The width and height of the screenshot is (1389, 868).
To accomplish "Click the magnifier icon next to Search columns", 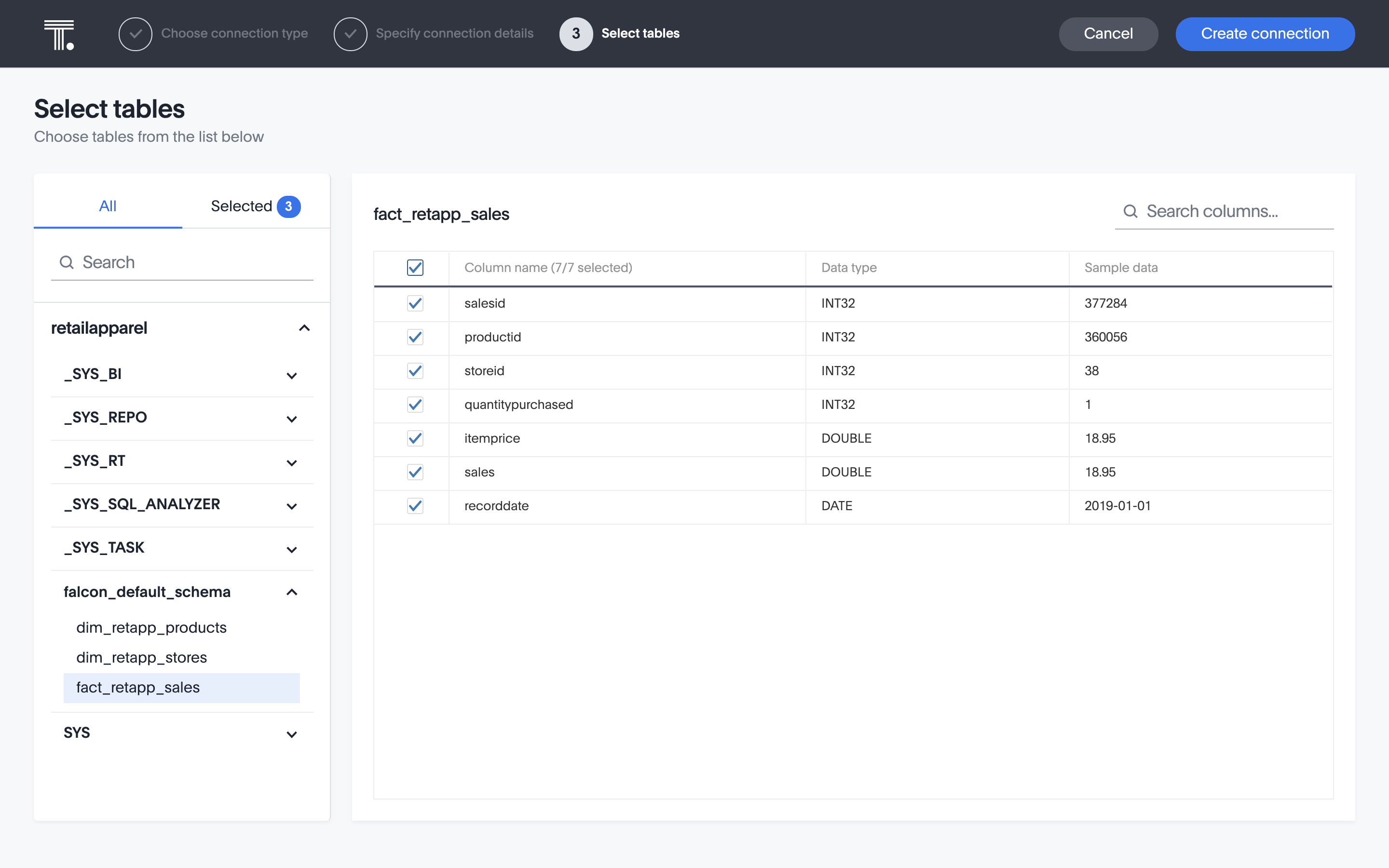I will [x=1130, y=211].
